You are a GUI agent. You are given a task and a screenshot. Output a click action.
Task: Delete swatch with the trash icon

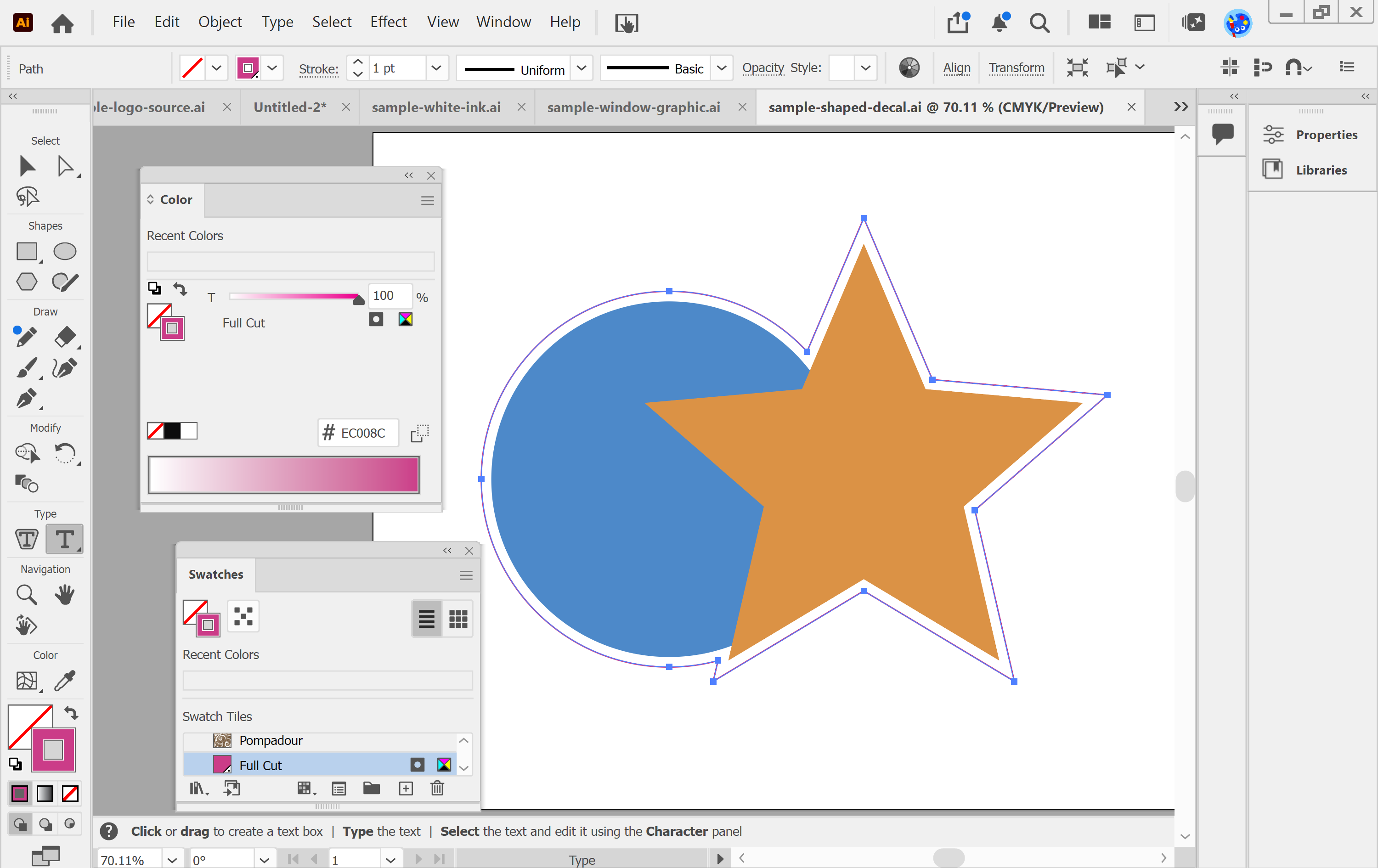(x=437, y=788)
